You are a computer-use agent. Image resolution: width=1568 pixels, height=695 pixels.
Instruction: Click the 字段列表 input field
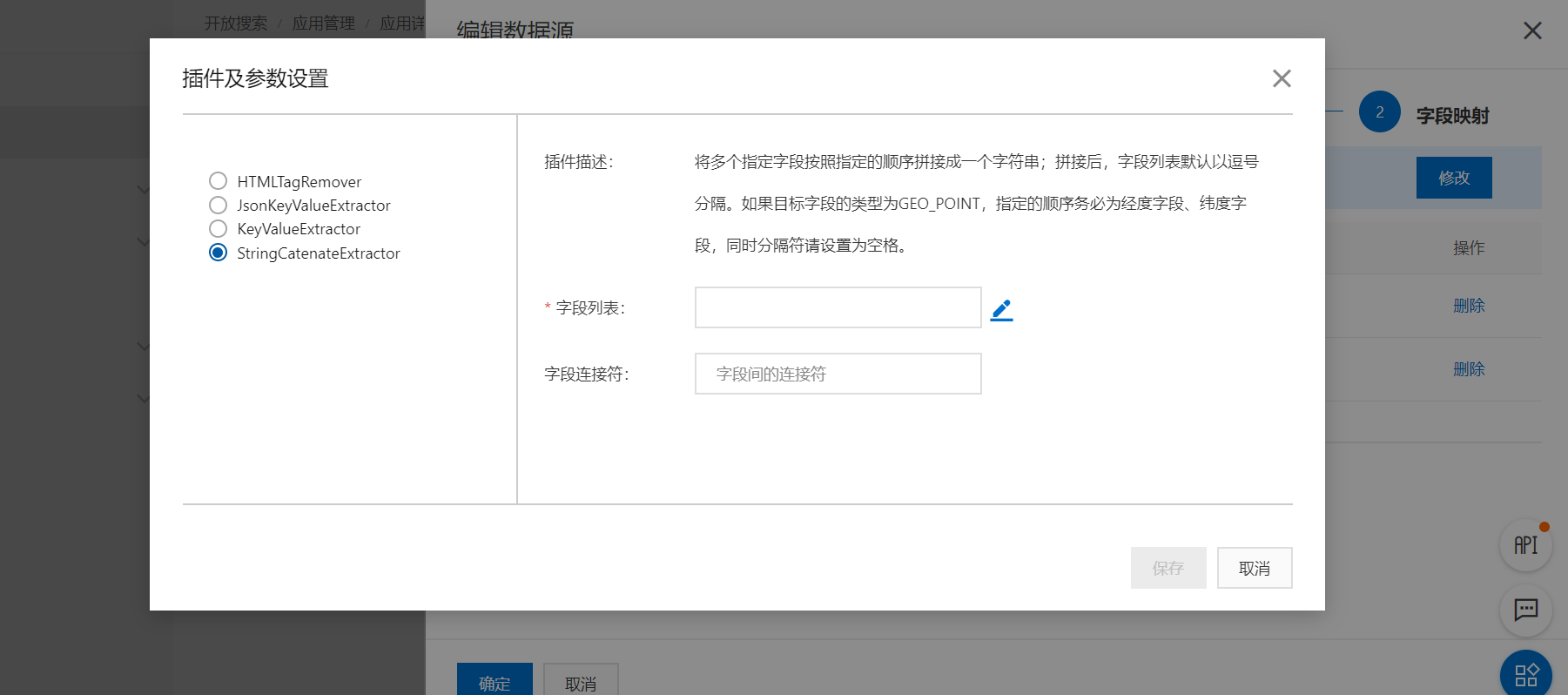pos(838,307)
